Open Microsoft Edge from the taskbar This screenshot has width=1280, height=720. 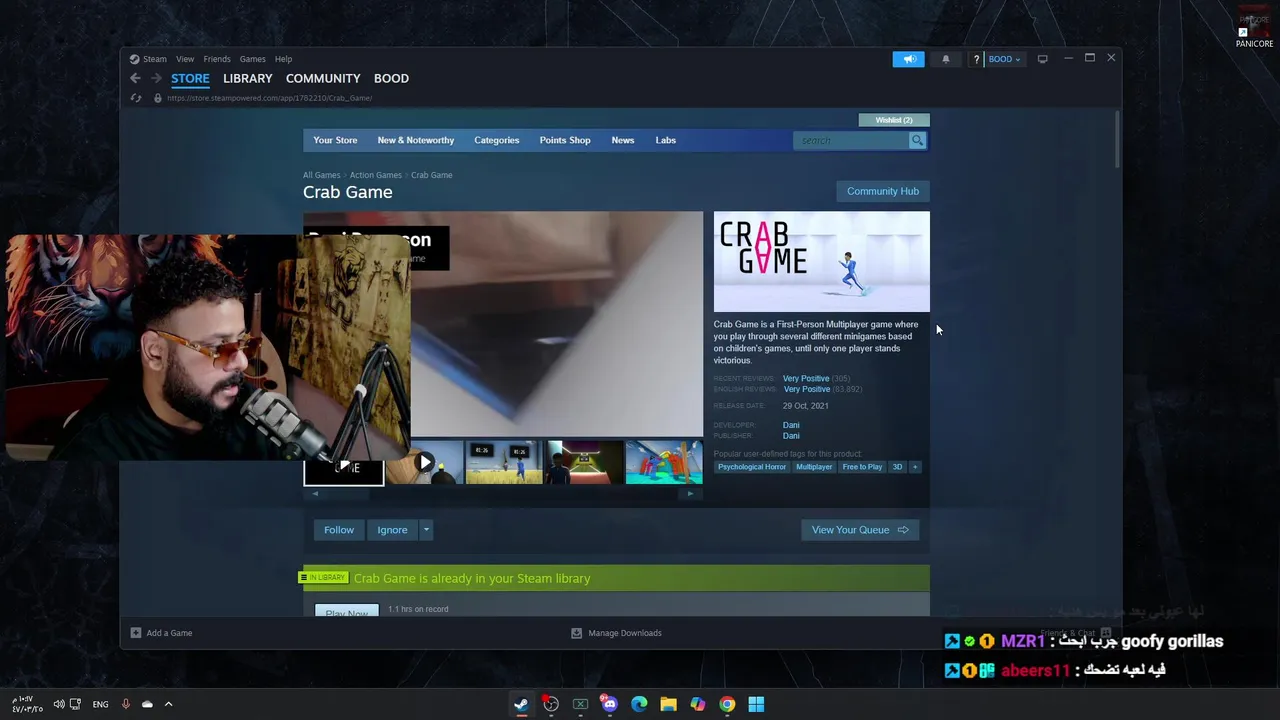[639, 704]
